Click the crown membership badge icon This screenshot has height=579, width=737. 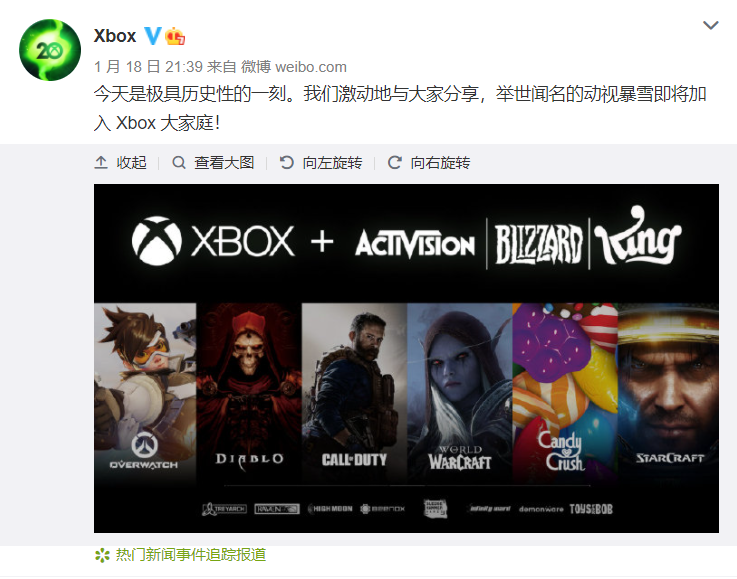[175, 36]
